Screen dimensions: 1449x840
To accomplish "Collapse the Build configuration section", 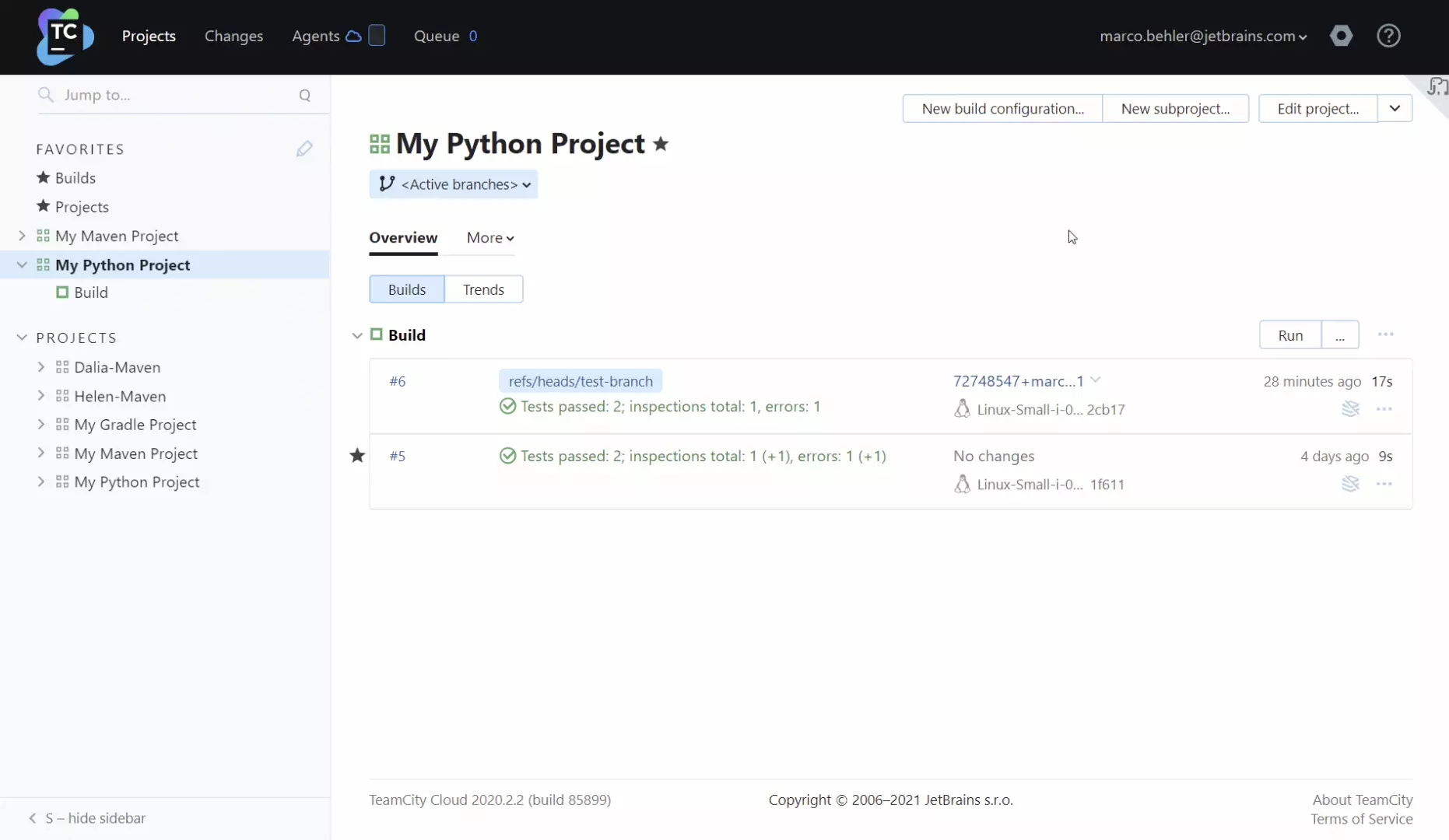I will [357, 335].
